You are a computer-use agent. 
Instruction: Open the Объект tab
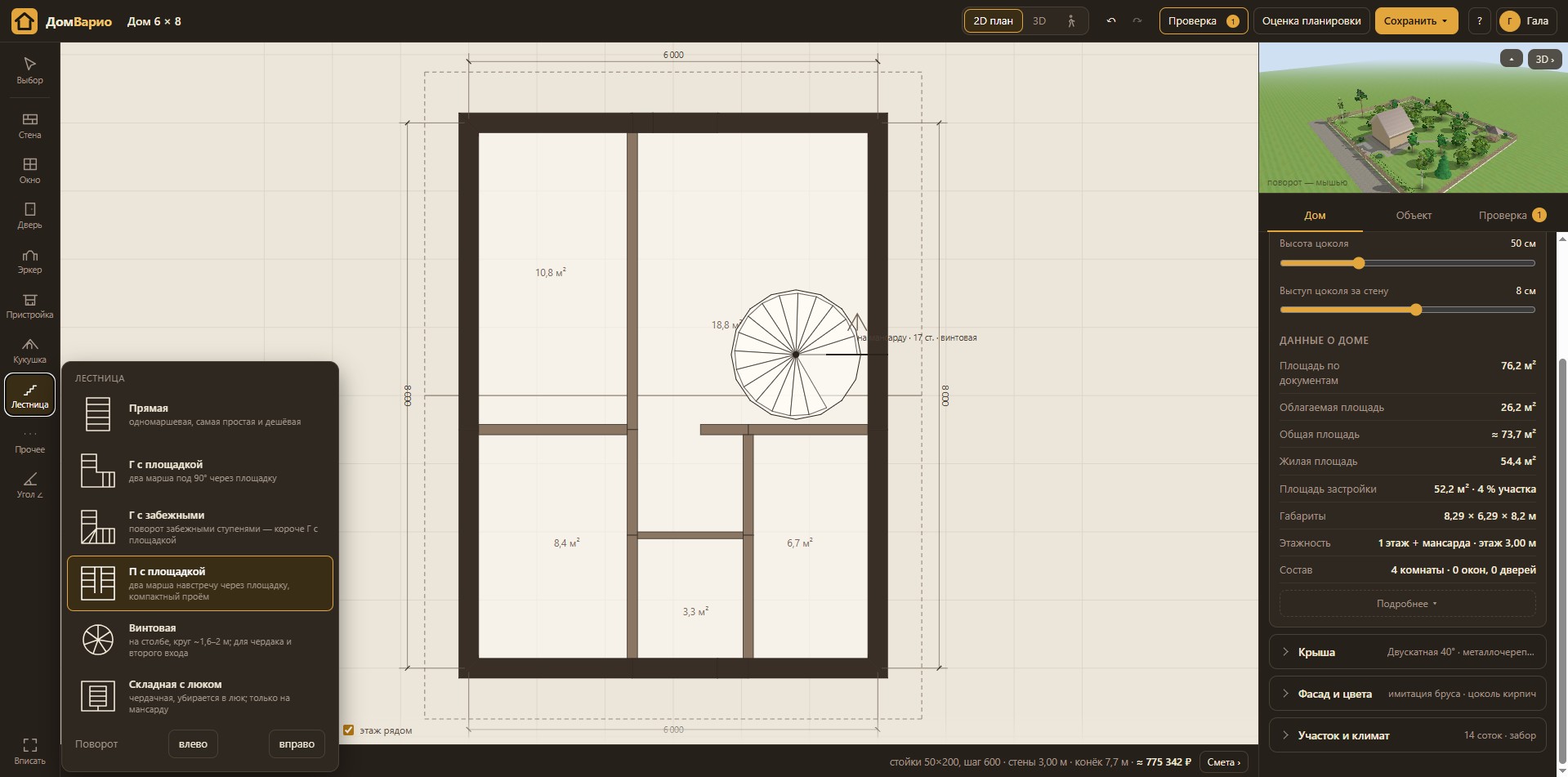click(1414, 216)
